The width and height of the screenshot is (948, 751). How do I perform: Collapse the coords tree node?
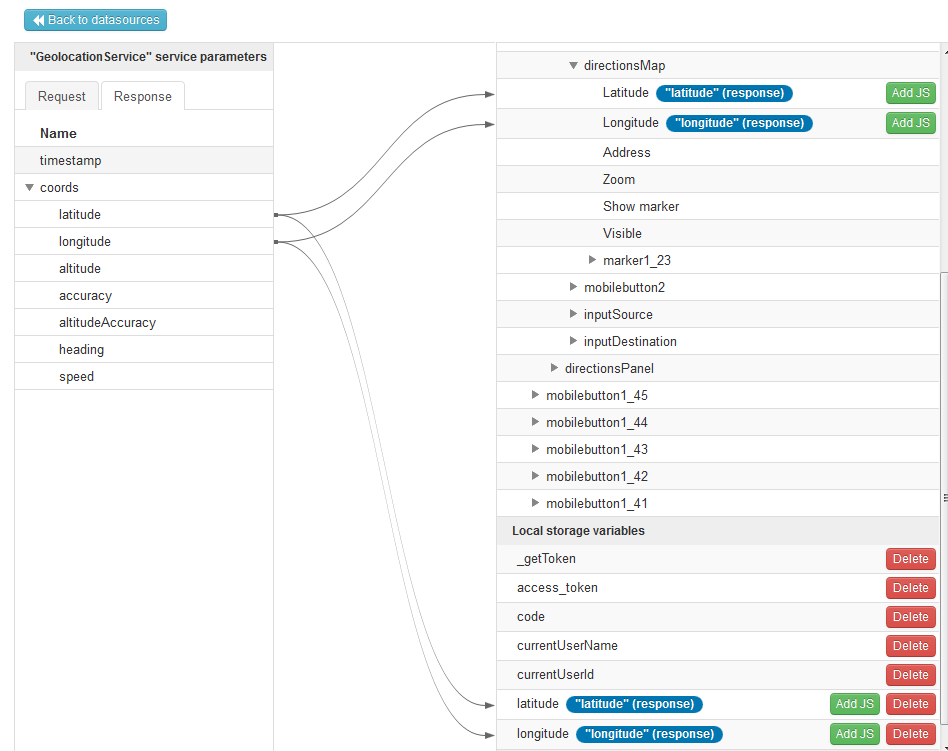30,187
